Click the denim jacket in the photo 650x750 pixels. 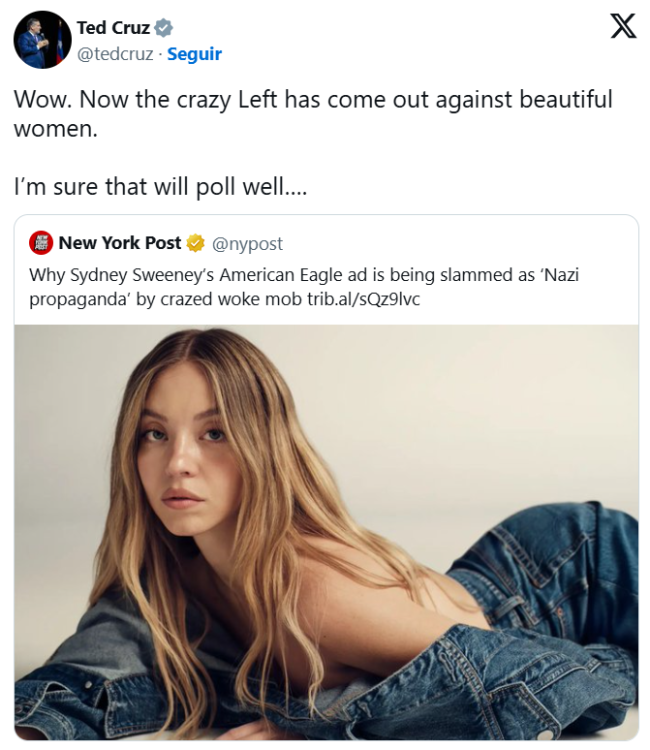click(540, 640)
